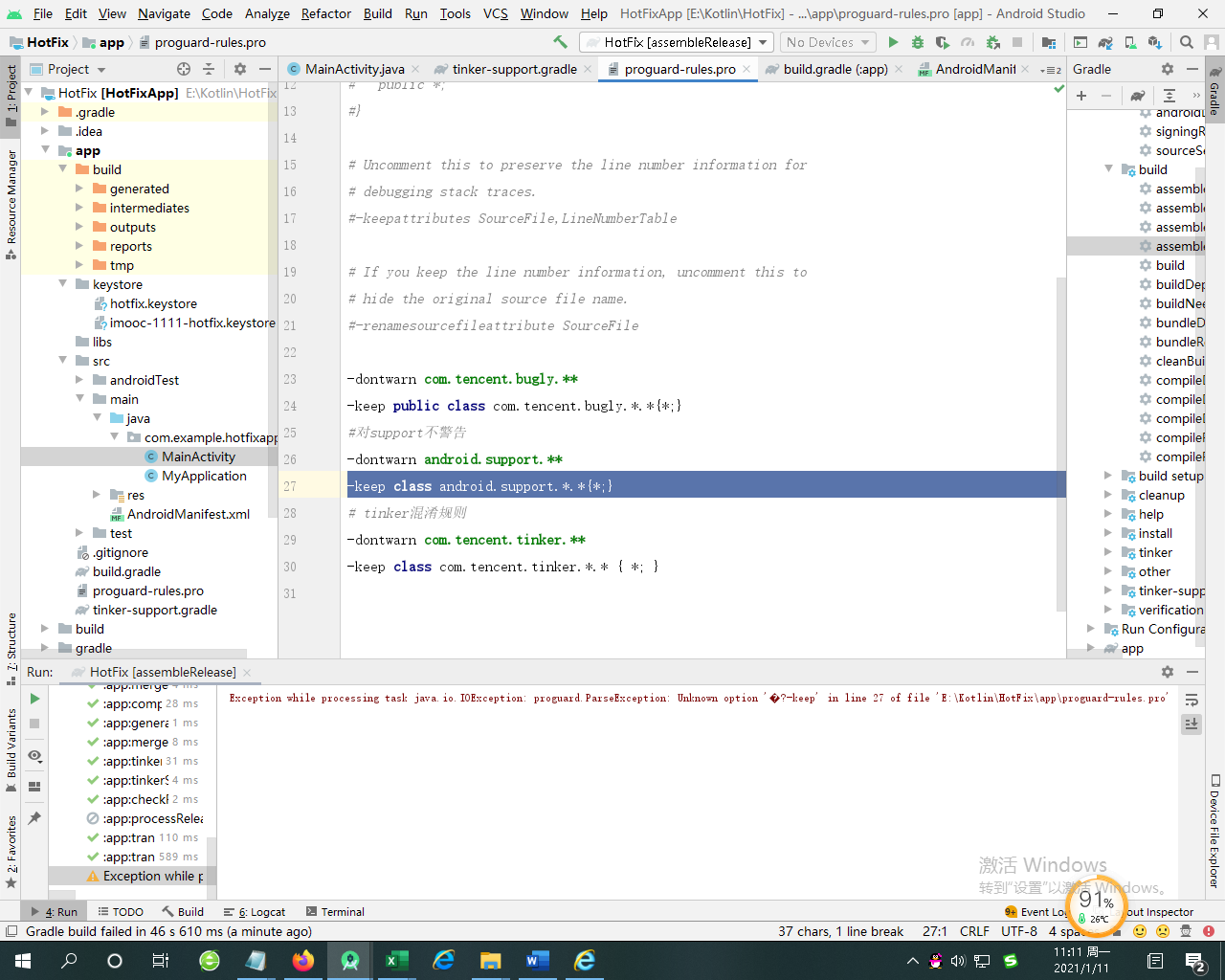The width and height of the screenshot is (1225, 980).
Task: Click the CRLF line separator in status bar
Action: coord(974,931)
